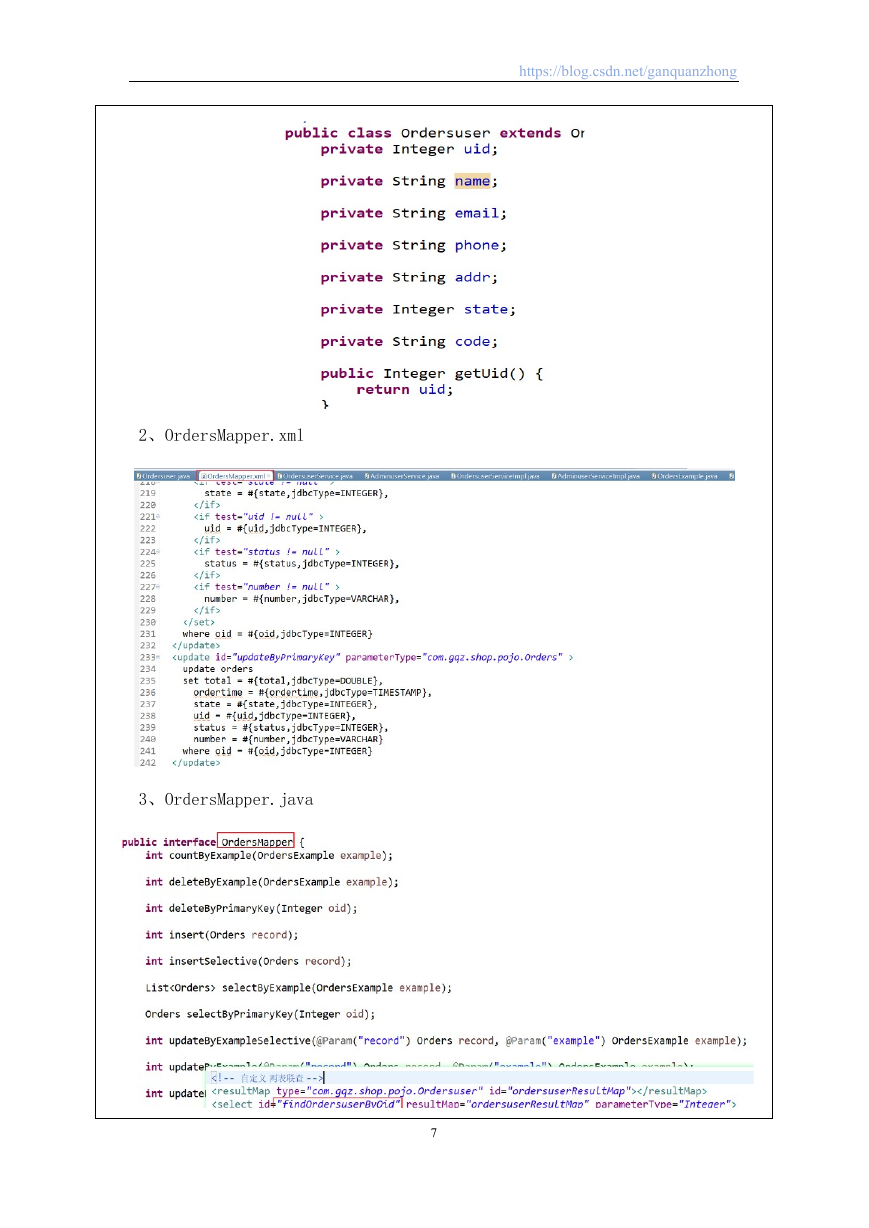
Task: Click 'set total = #{total,jdbcType=DOUBLE}' line
Action: [283, 680]
